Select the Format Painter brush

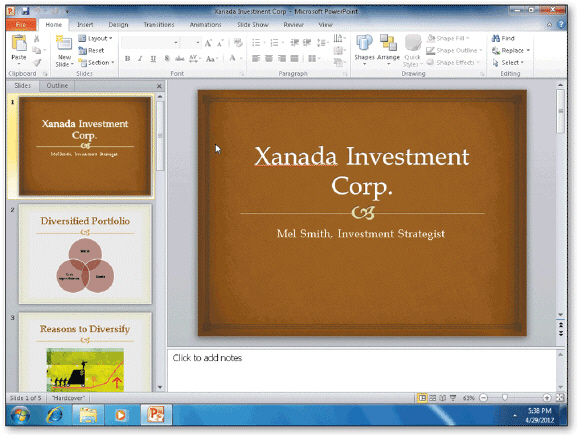[x=36, y=62]
